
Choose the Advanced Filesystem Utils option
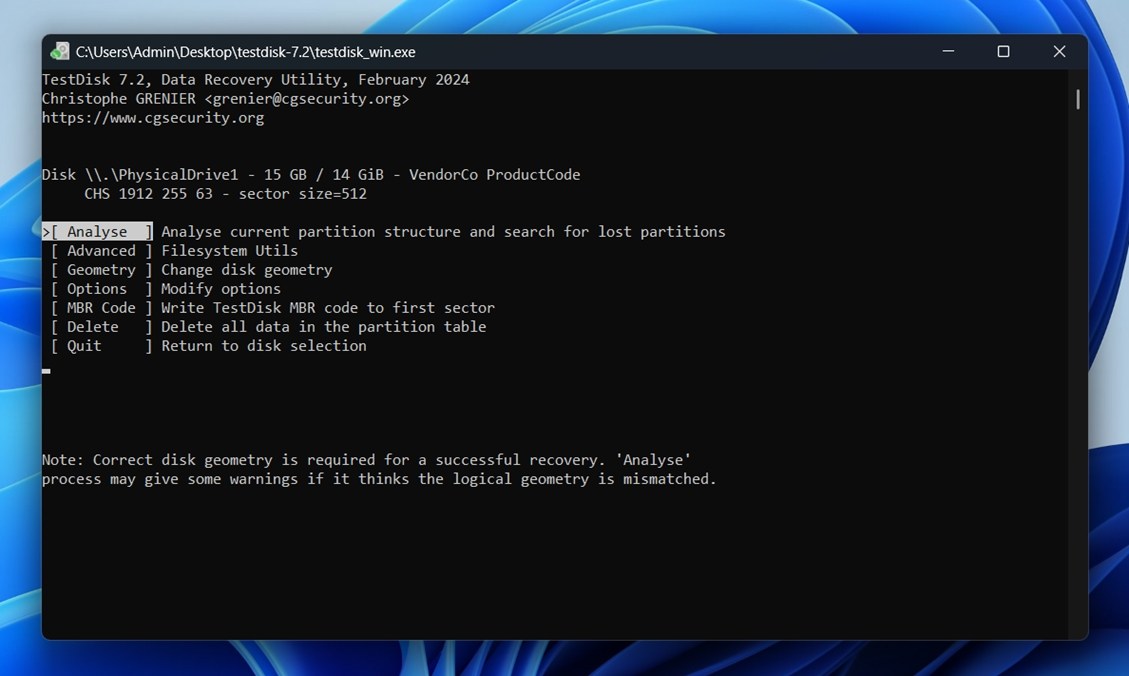tap(101, 251)
